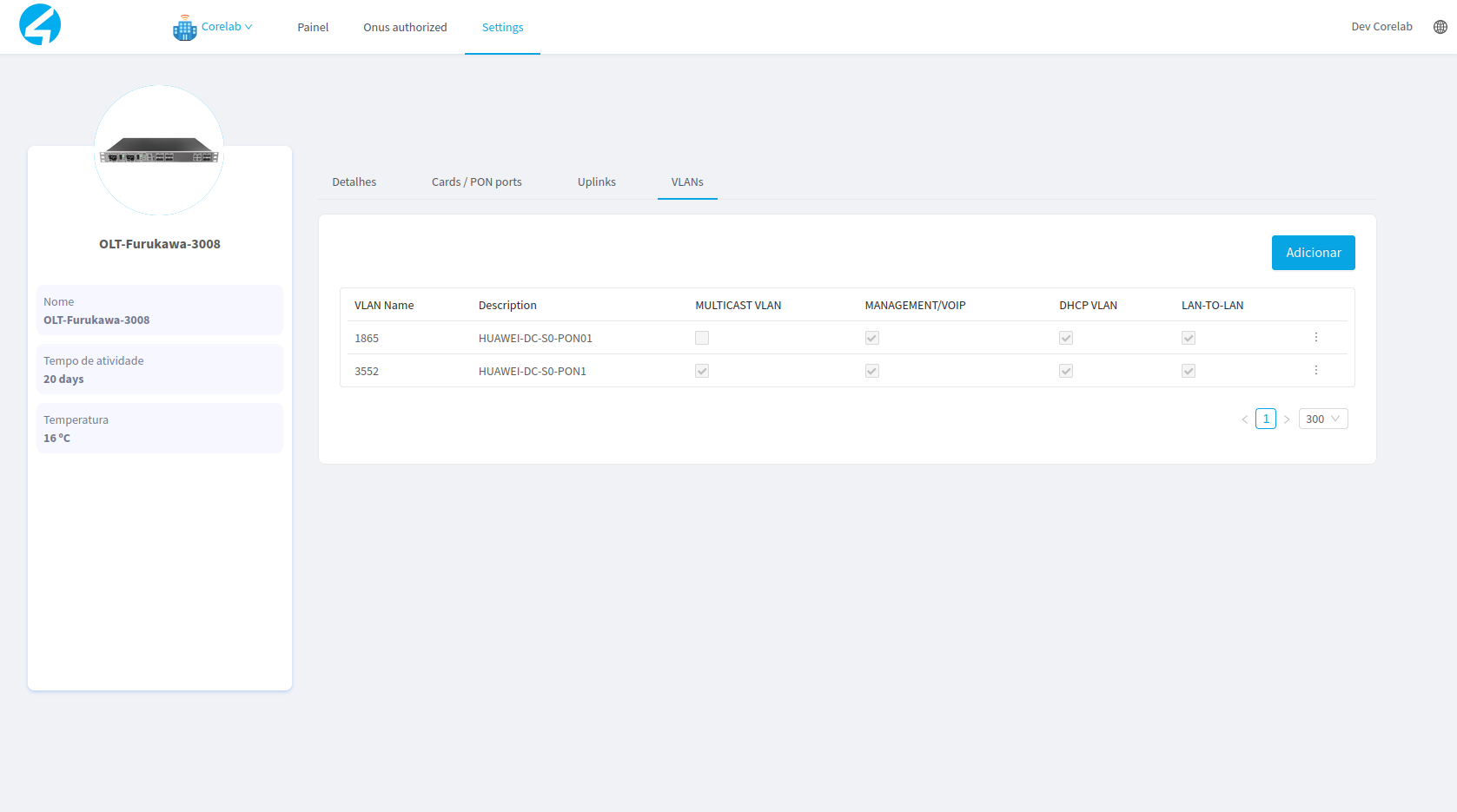This screenshot has width=1457, height=812.
Task: Switch to the Uplinks tab
Action: 596,182
